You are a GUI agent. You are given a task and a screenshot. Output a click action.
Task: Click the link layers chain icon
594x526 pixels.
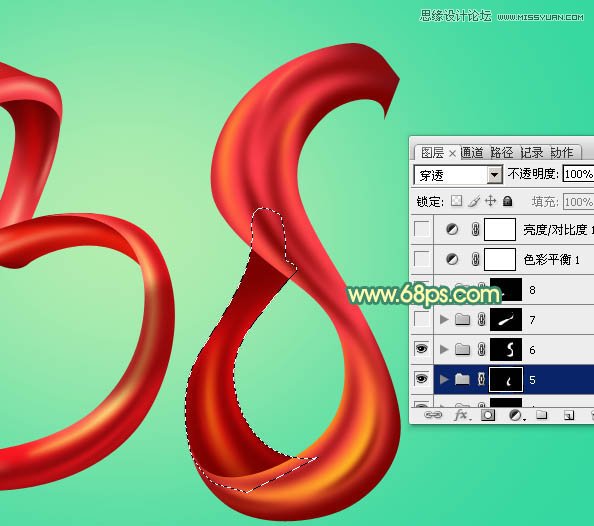(433, 415)
